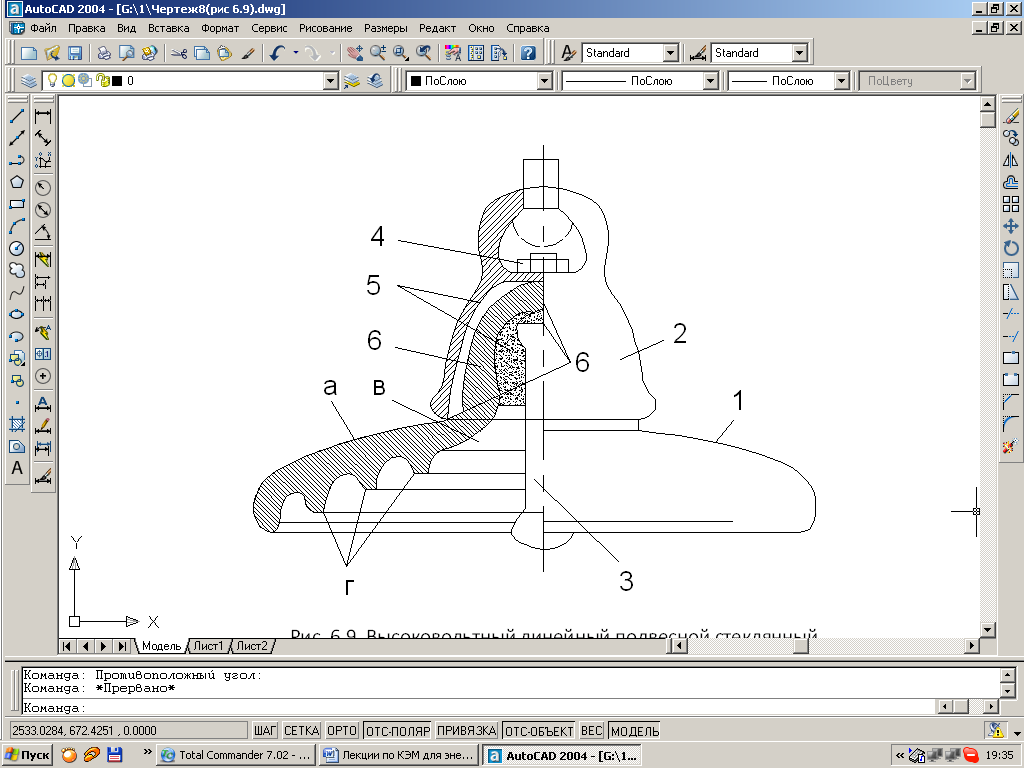
Task: Select the Line drawing tool
Action: (17, 116)
